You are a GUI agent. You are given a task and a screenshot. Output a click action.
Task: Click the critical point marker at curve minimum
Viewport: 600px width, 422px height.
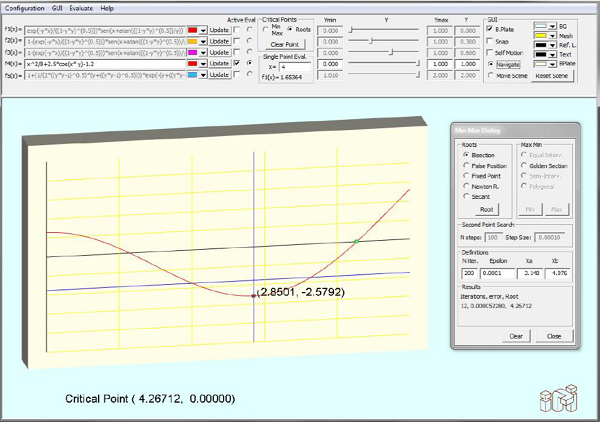coord(253,295)
